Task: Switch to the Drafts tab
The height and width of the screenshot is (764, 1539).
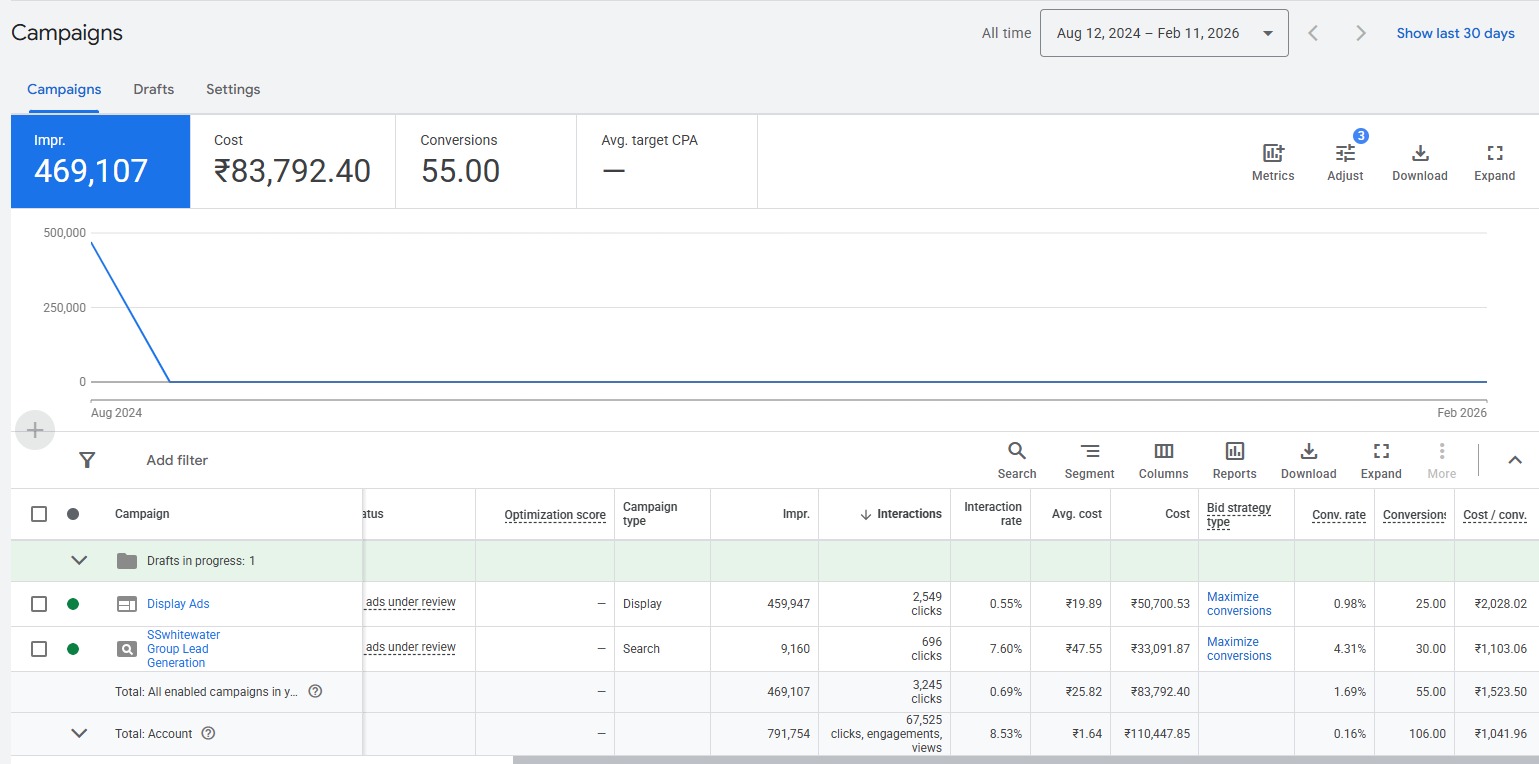Action: tap(153, 89)
